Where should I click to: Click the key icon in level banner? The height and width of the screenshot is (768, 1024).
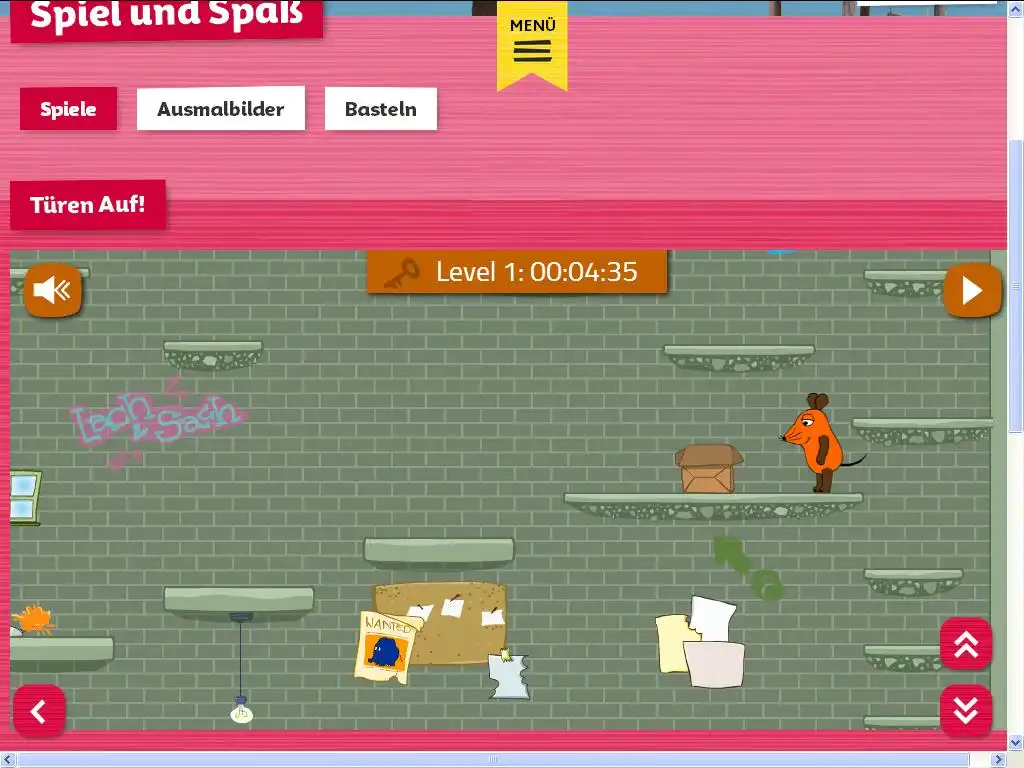click(x=402, y=272)
